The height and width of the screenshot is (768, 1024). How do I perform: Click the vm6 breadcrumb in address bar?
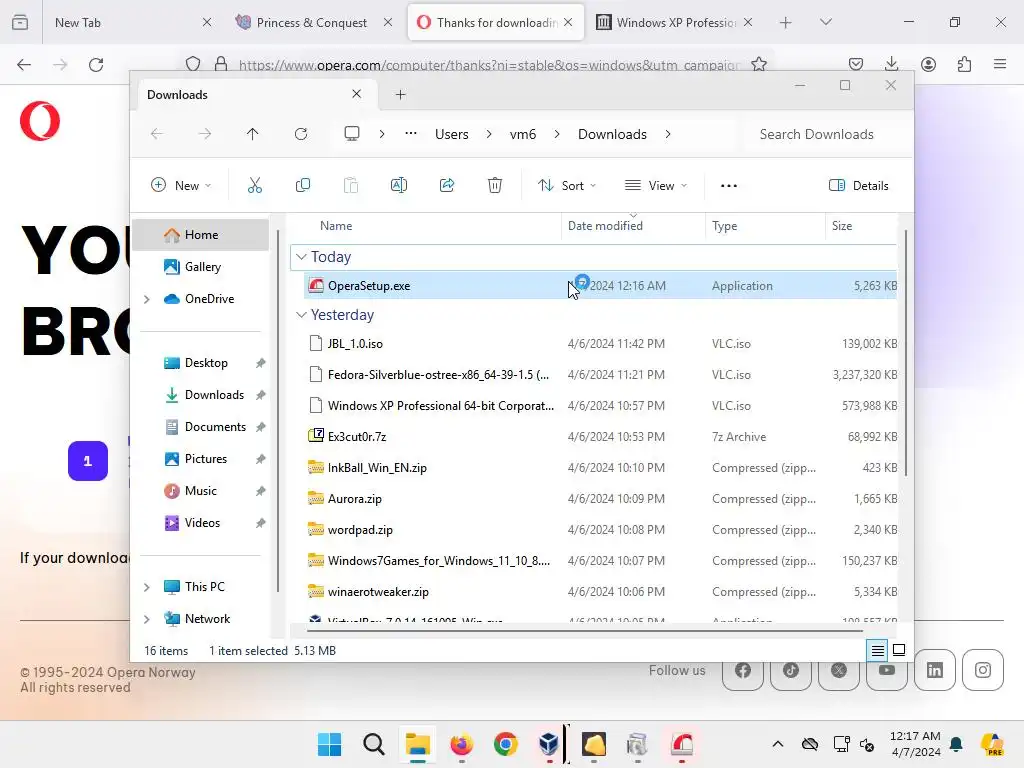(x=522, y=134)
